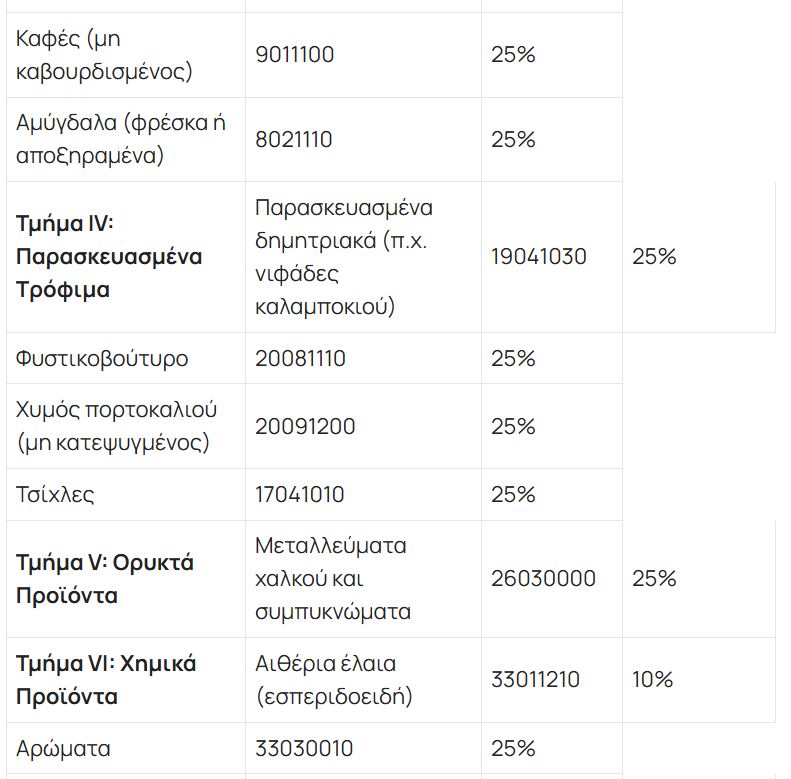Select the Φυστικοβούτυρο row label
This screenshot has height=779, width=791.
tap(102, 358)
